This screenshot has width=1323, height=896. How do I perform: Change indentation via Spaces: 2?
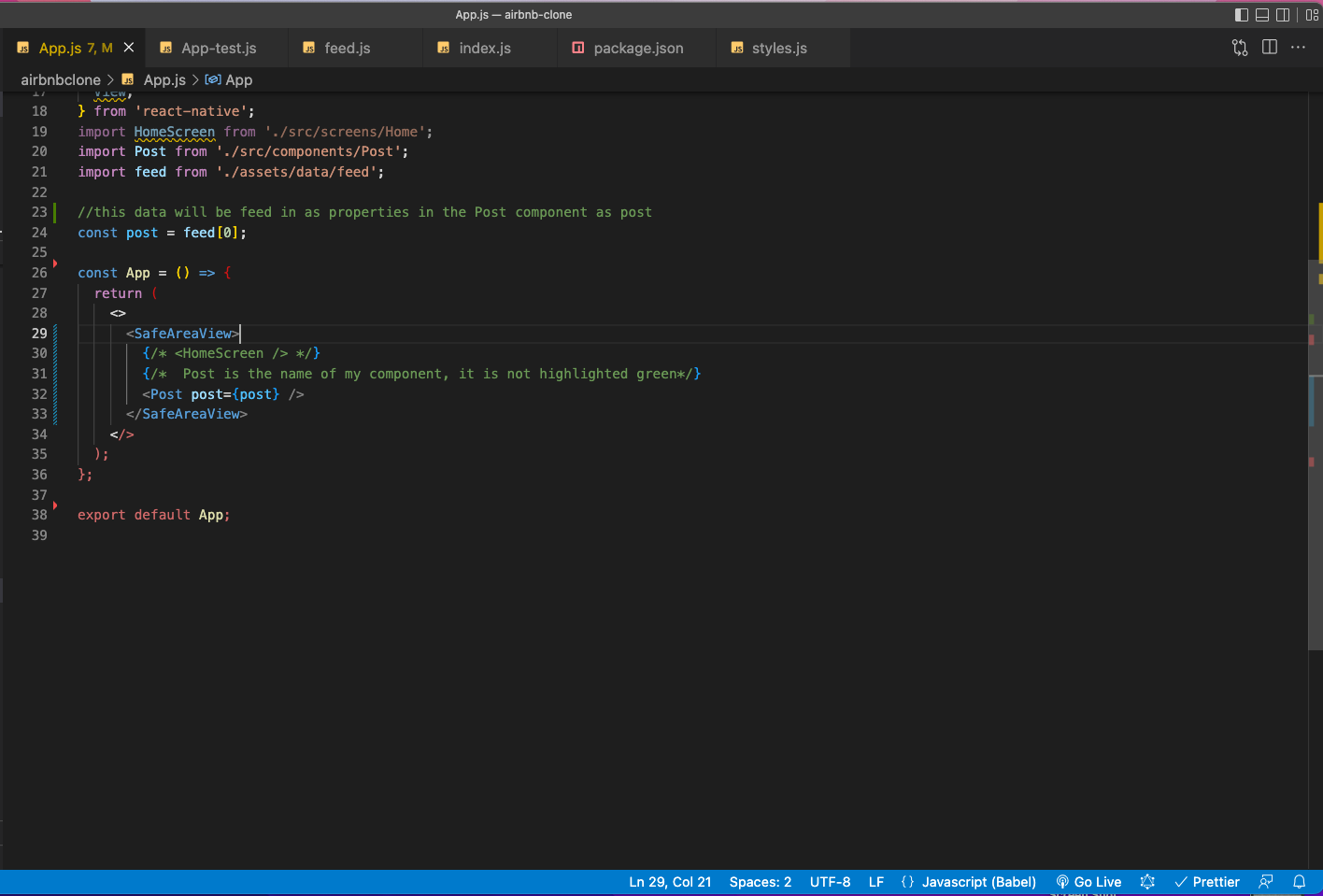[x=761, y=882]
